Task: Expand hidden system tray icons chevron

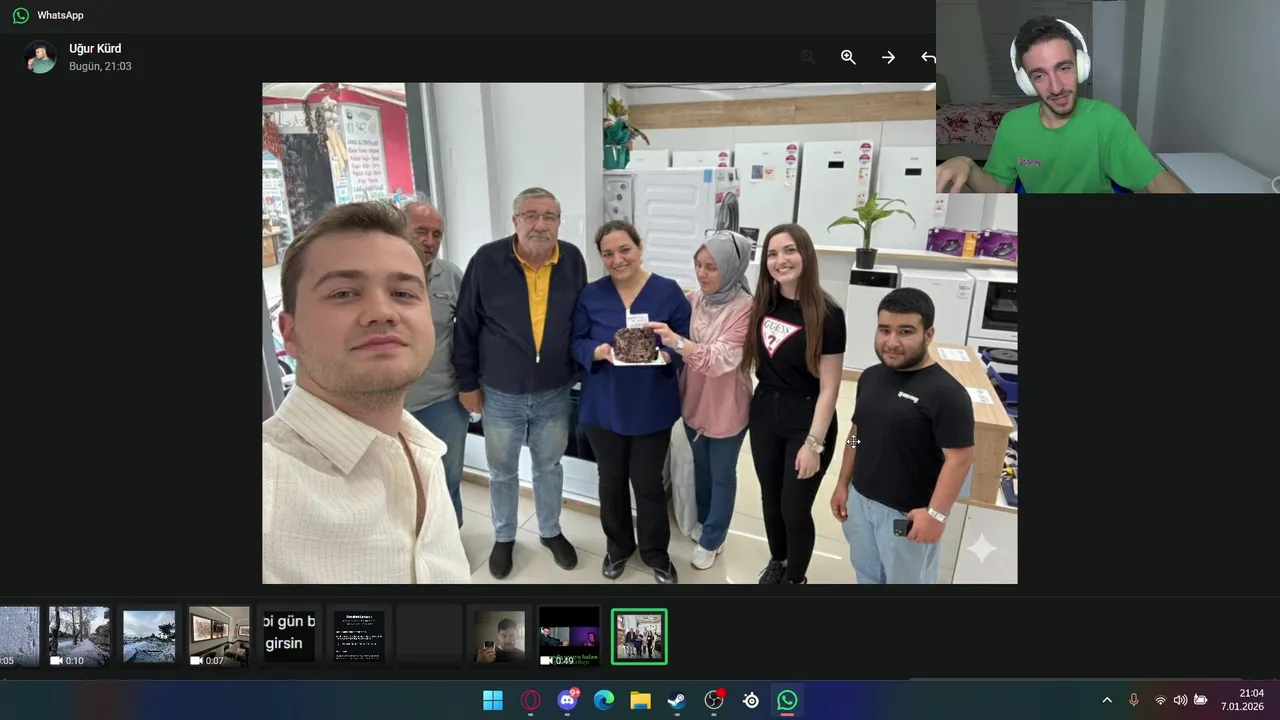Action: point(1107,700)
